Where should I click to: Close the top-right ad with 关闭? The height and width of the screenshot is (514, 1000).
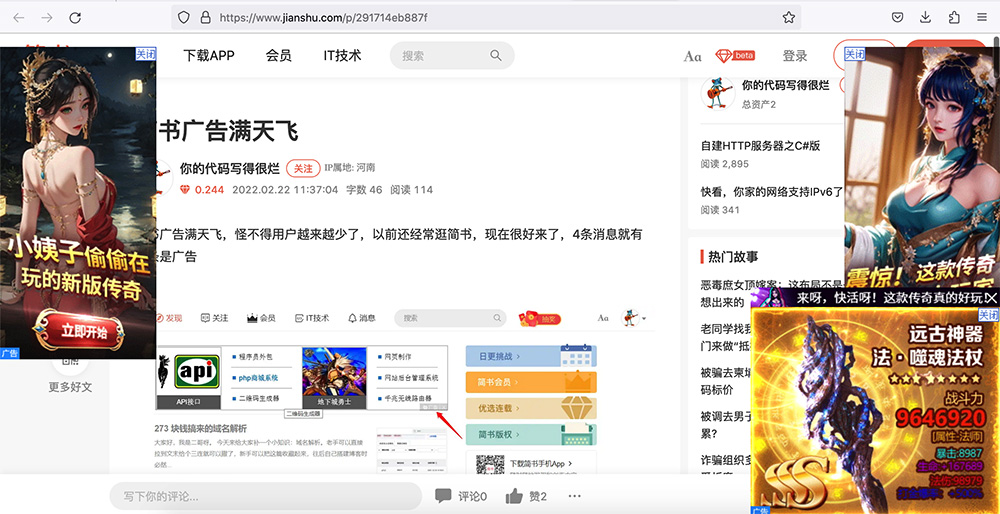[855, 54]
